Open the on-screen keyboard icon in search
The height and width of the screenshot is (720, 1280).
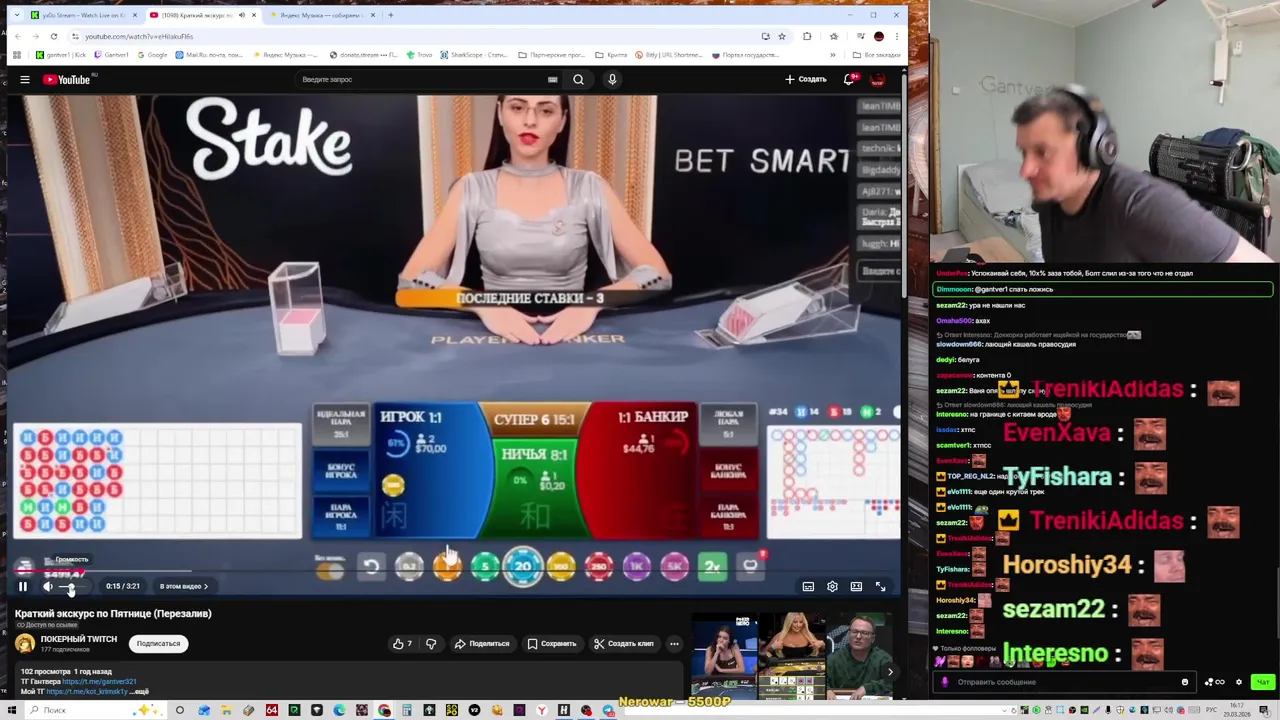(x=552, y=79)
